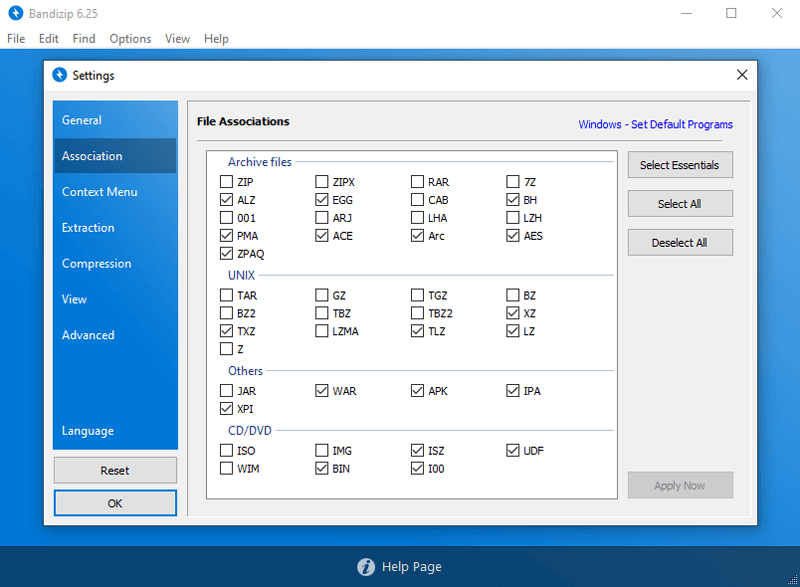Go to the Compression settings tab
This screenshot has width=800, height=587.
coord(97,264)
